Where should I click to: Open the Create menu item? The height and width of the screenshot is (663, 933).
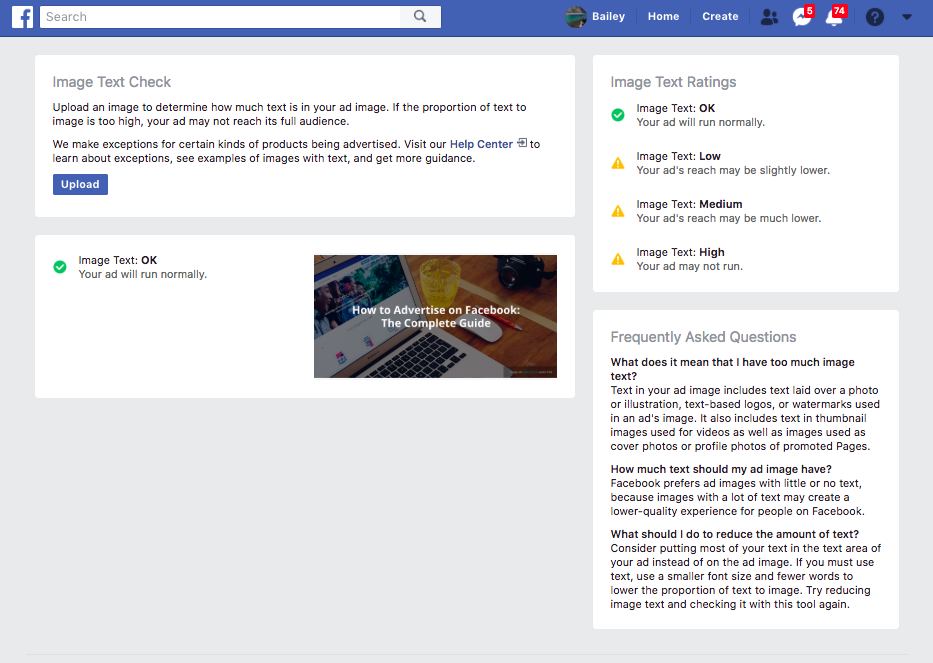click(720, 16)
